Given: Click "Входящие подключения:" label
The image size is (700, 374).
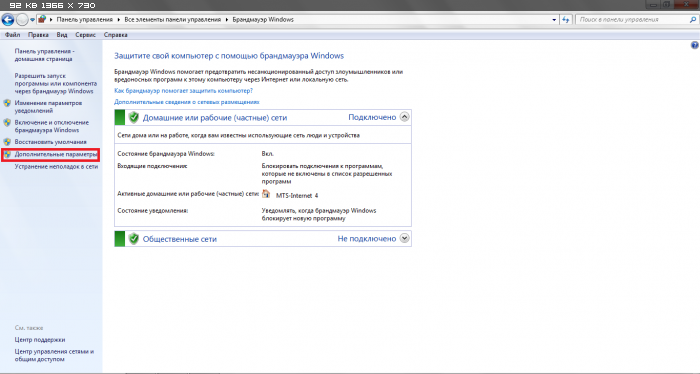Looking at the screenshot, I should pos(152,166).
